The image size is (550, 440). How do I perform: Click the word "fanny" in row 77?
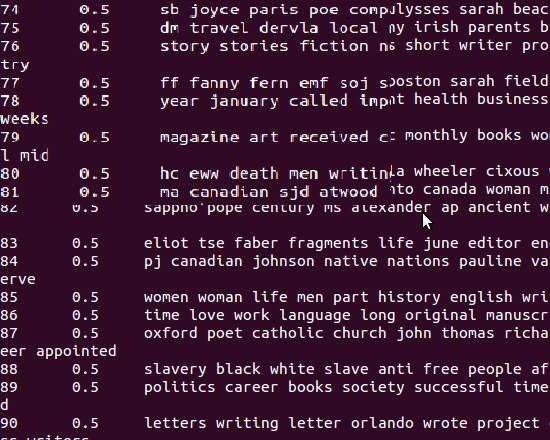(x=215, y=84)
